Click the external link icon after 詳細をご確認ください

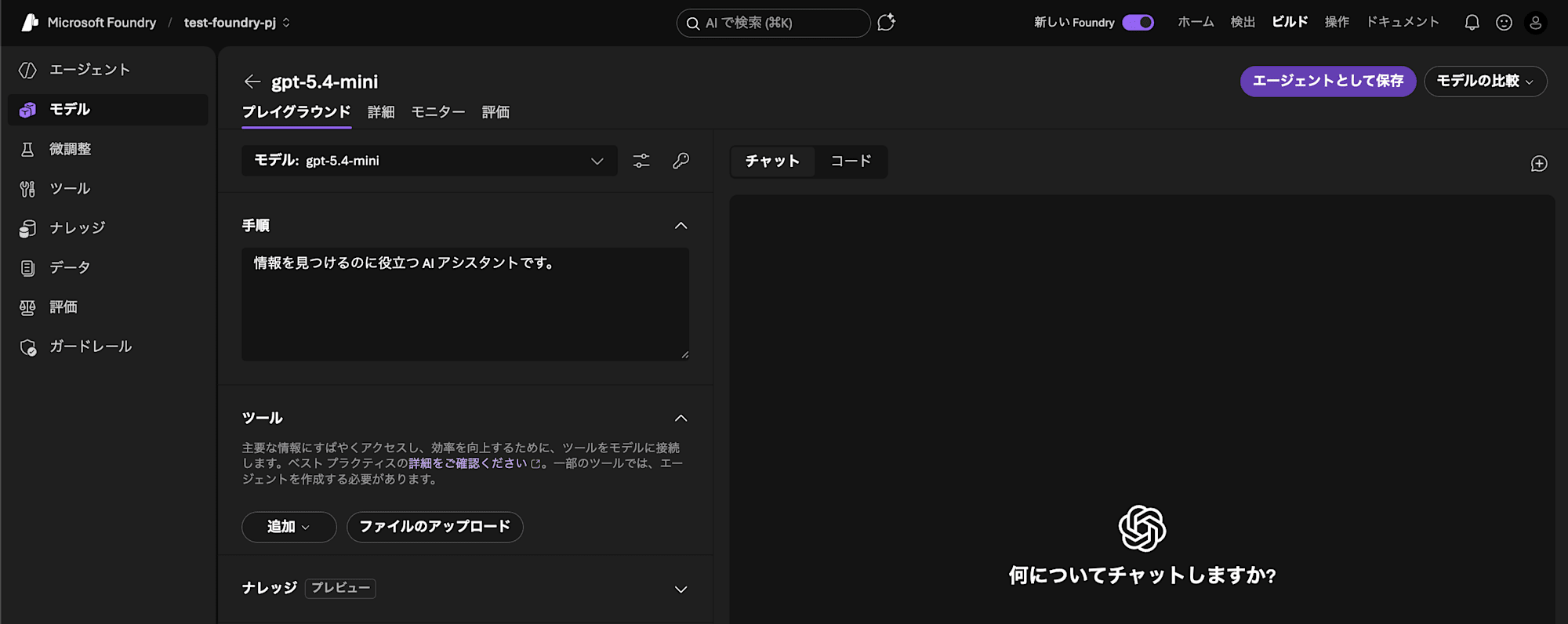[535, 464]
